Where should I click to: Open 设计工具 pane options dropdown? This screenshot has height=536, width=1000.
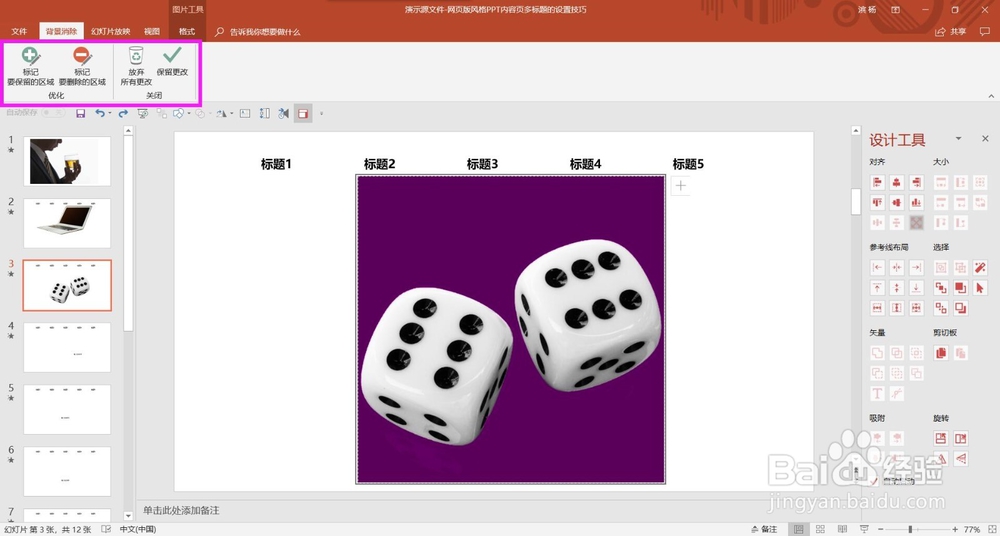click(x=958, y=139)
